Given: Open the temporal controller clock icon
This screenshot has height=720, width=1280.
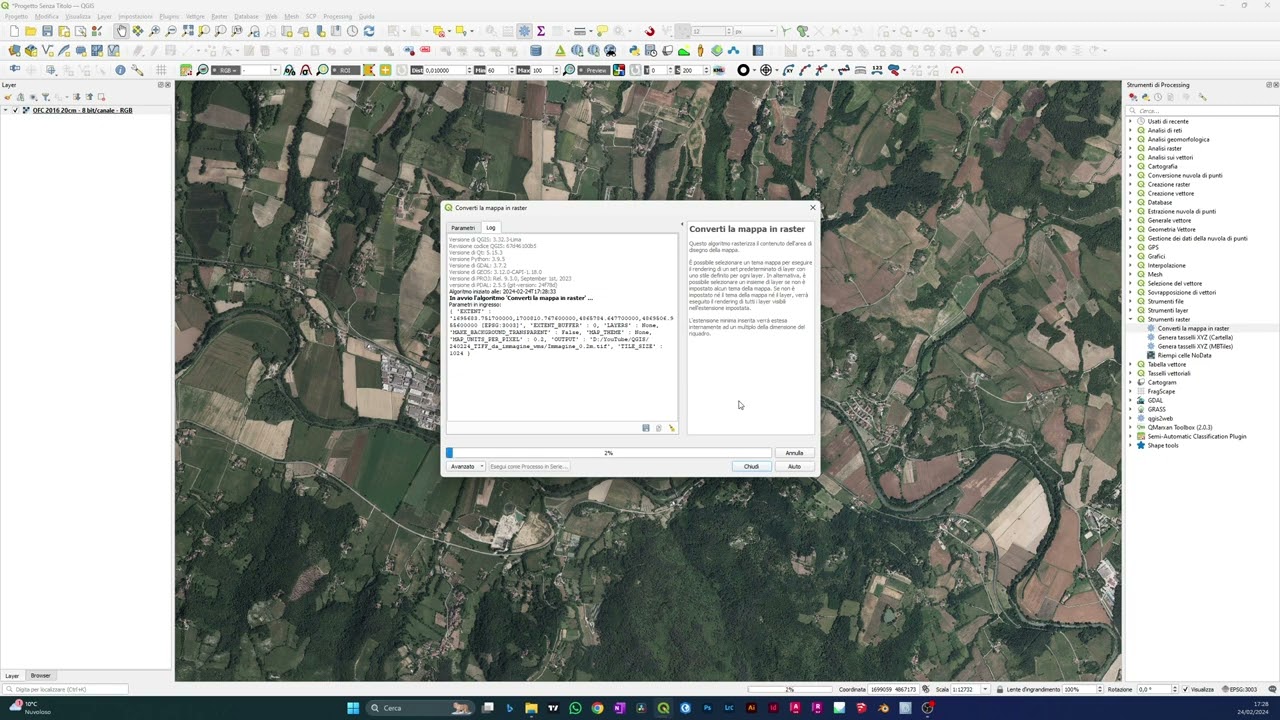Looking at the screenshot, I should (352, 31).
